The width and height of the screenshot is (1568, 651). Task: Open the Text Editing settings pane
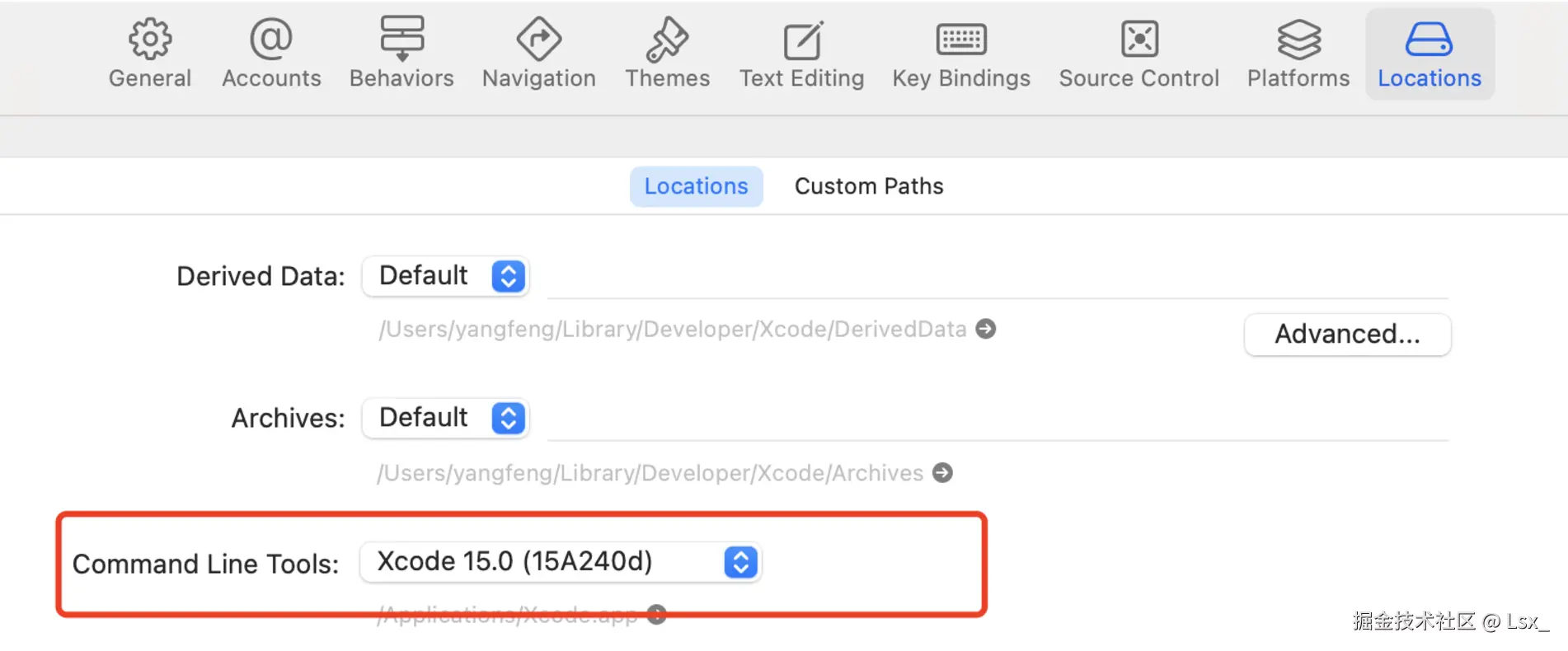click(801, 54)
